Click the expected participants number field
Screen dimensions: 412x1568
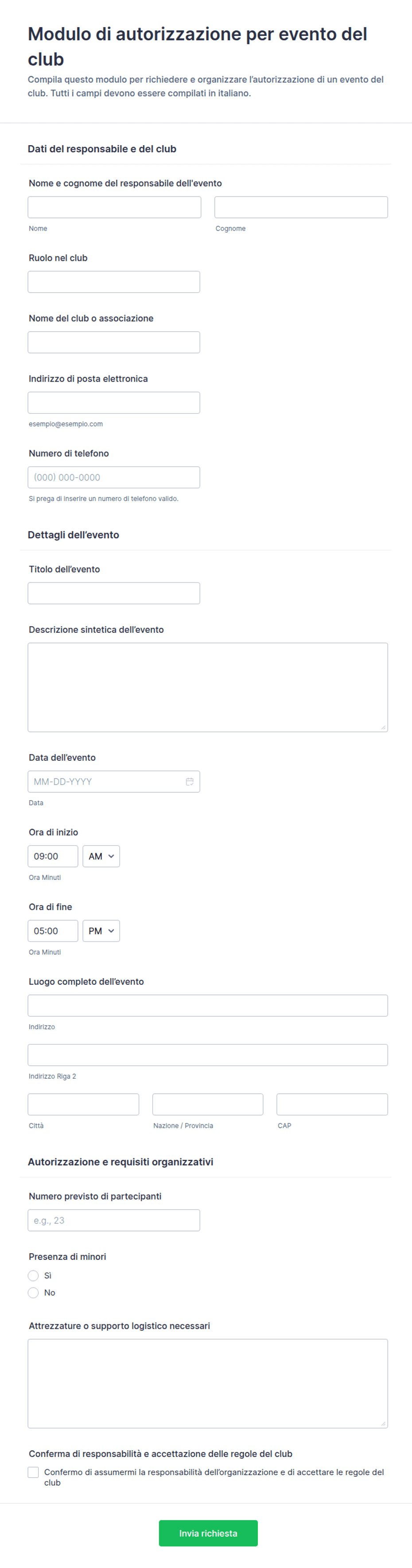click(114, 1220)
